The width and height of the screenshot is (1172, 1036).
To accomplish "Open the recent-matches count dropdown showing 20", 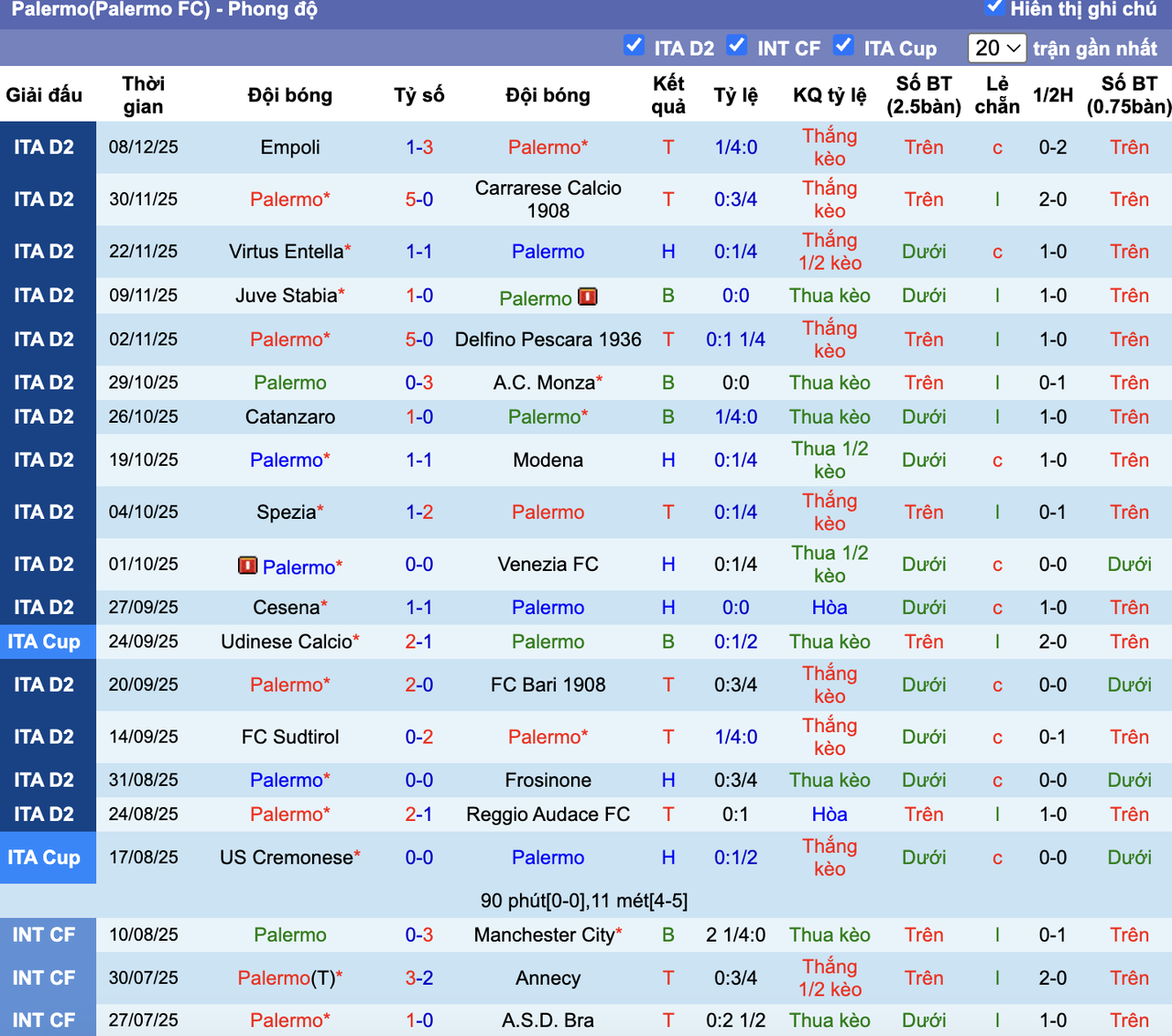I will click(x=997, y=48).
